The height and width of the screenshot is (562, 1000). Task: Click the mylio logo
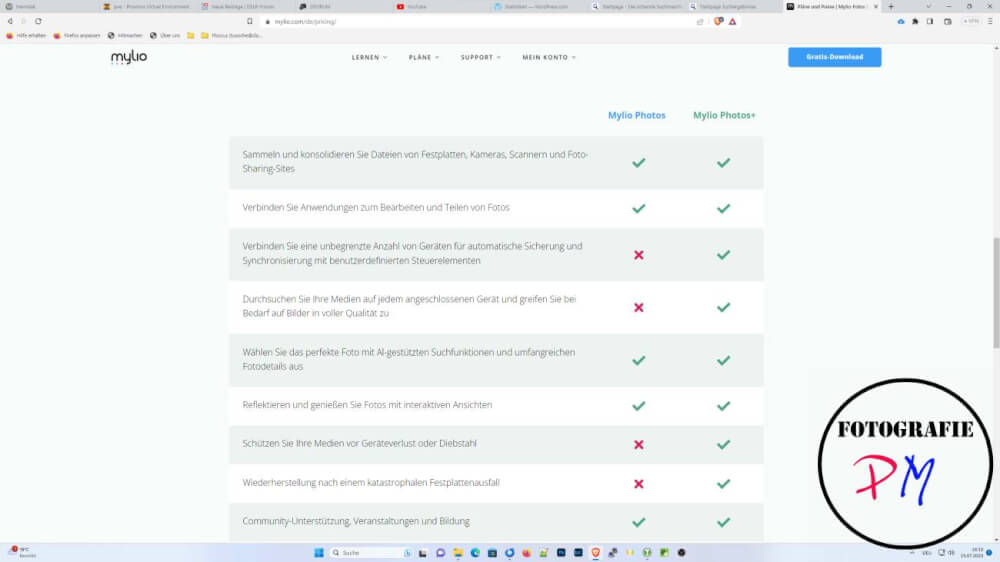coord(129,57)
